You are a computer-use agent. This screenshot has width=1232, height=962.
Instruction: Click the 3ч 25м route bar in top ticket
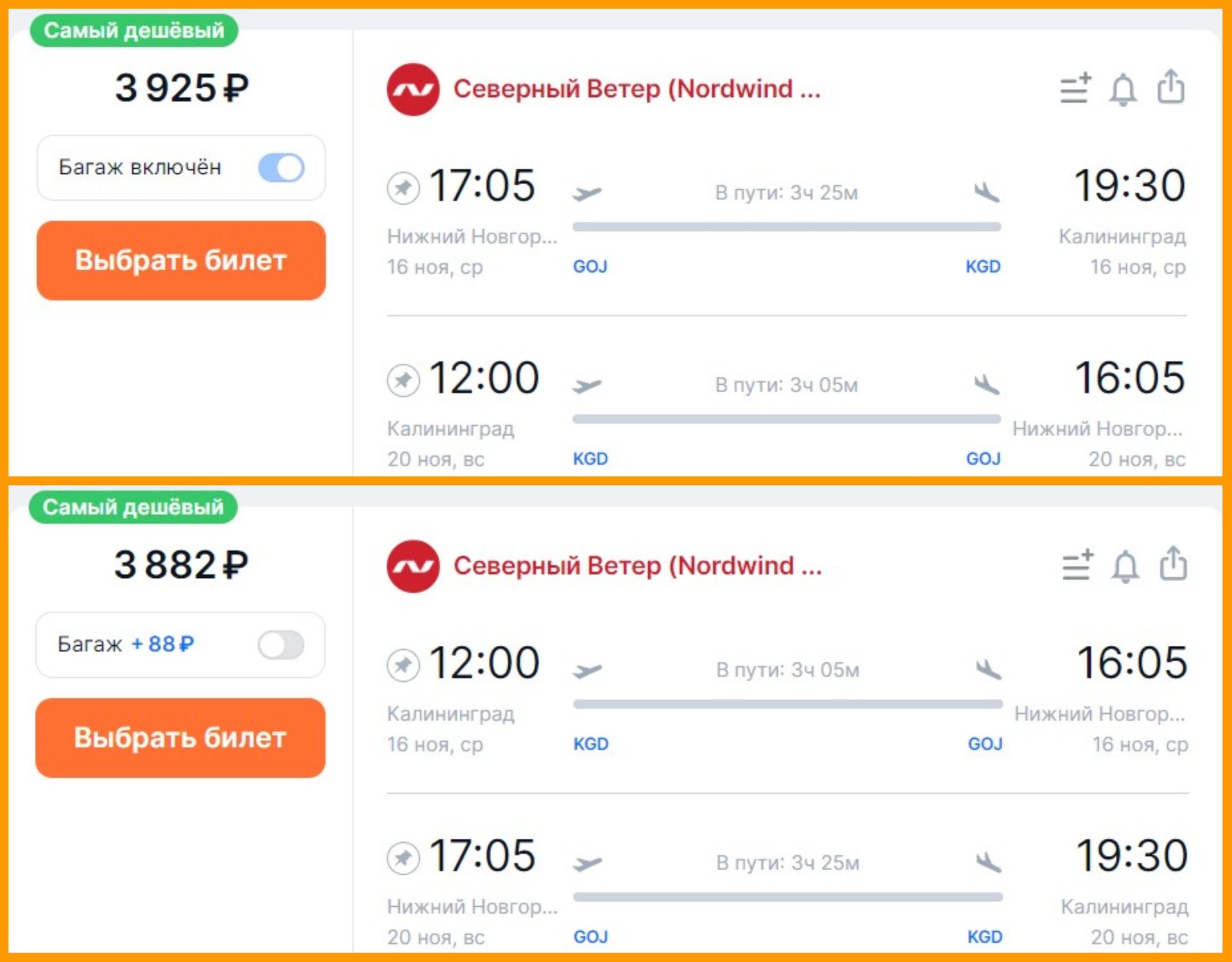786,226
